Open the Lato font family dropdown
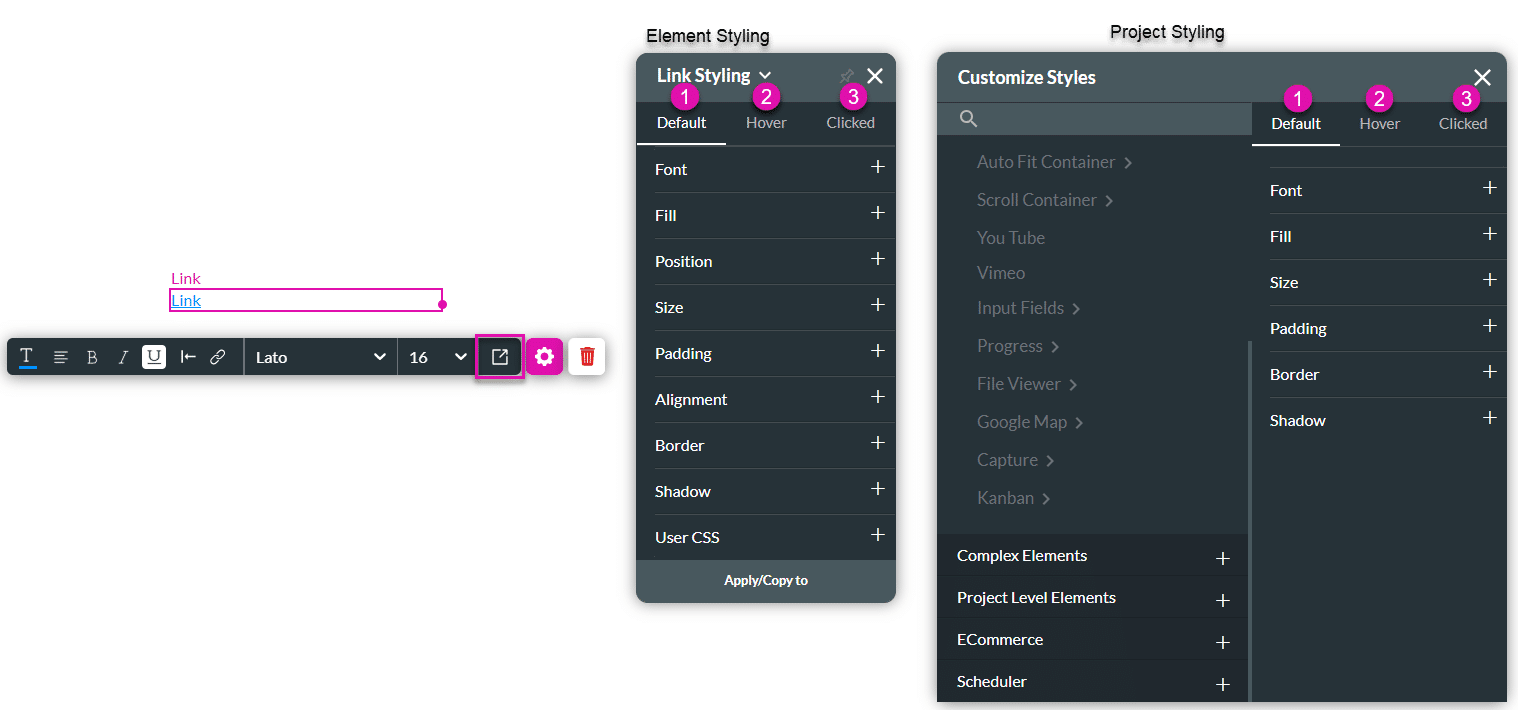Image resolution: width=1518 pixels, height=710 pixels. (x=320, y=356)
